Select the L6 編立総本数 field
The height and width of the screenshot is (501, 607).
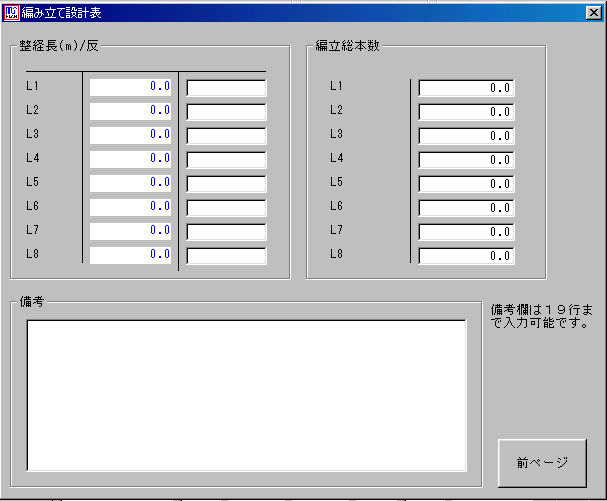tap(466, 207)
